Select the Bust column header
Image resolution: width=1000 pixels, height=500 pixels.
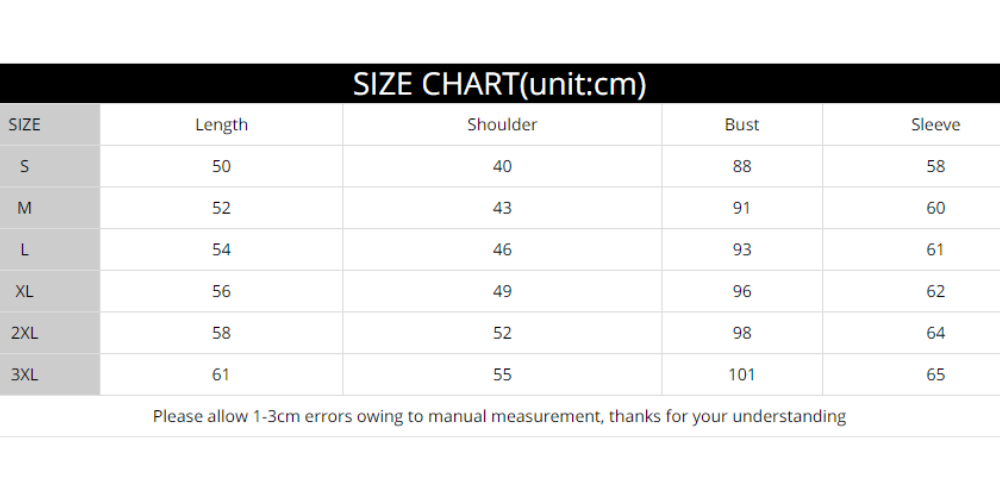point(742,125)
